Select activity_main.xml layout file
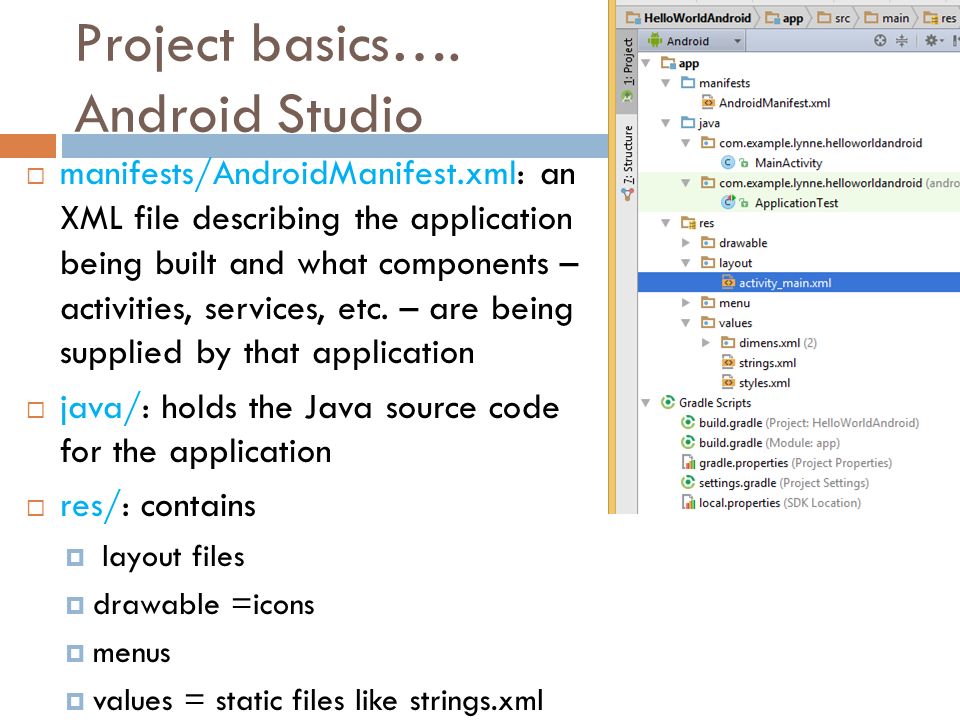Screen dimensions: 960x720 click(x=799, y=282)
